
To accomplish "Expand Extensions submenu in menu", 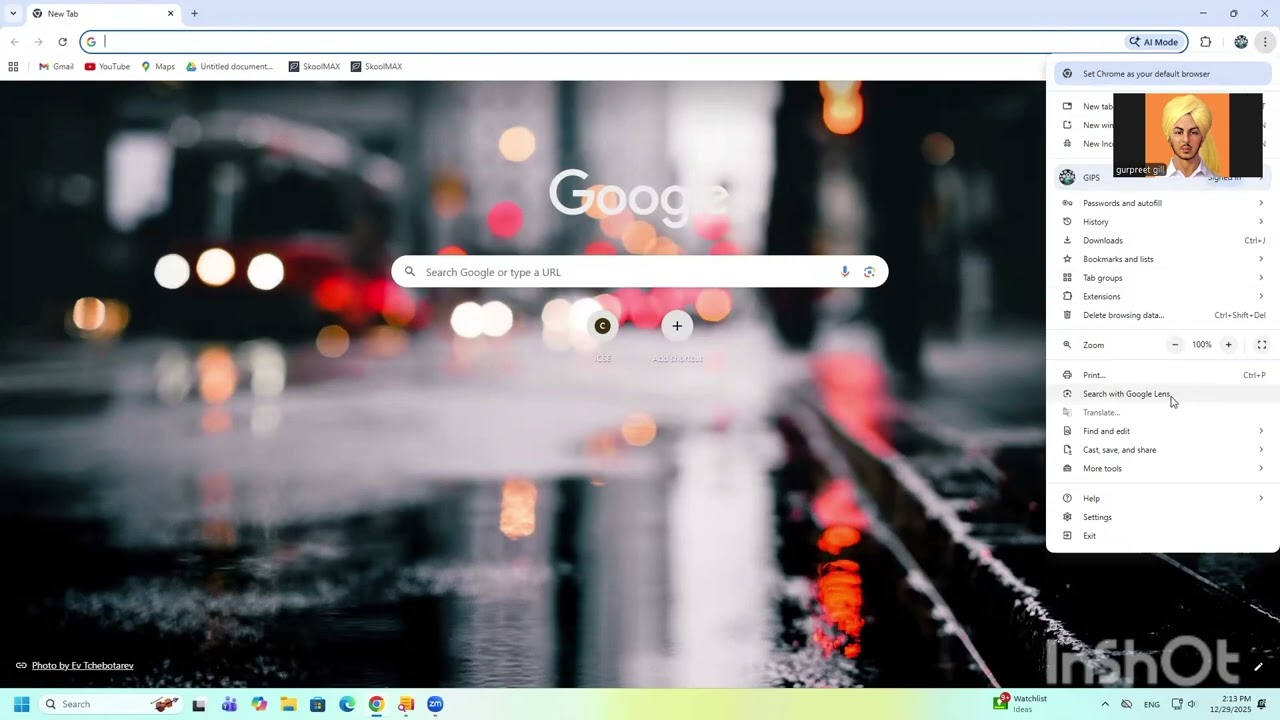I will coord(1163,296).
